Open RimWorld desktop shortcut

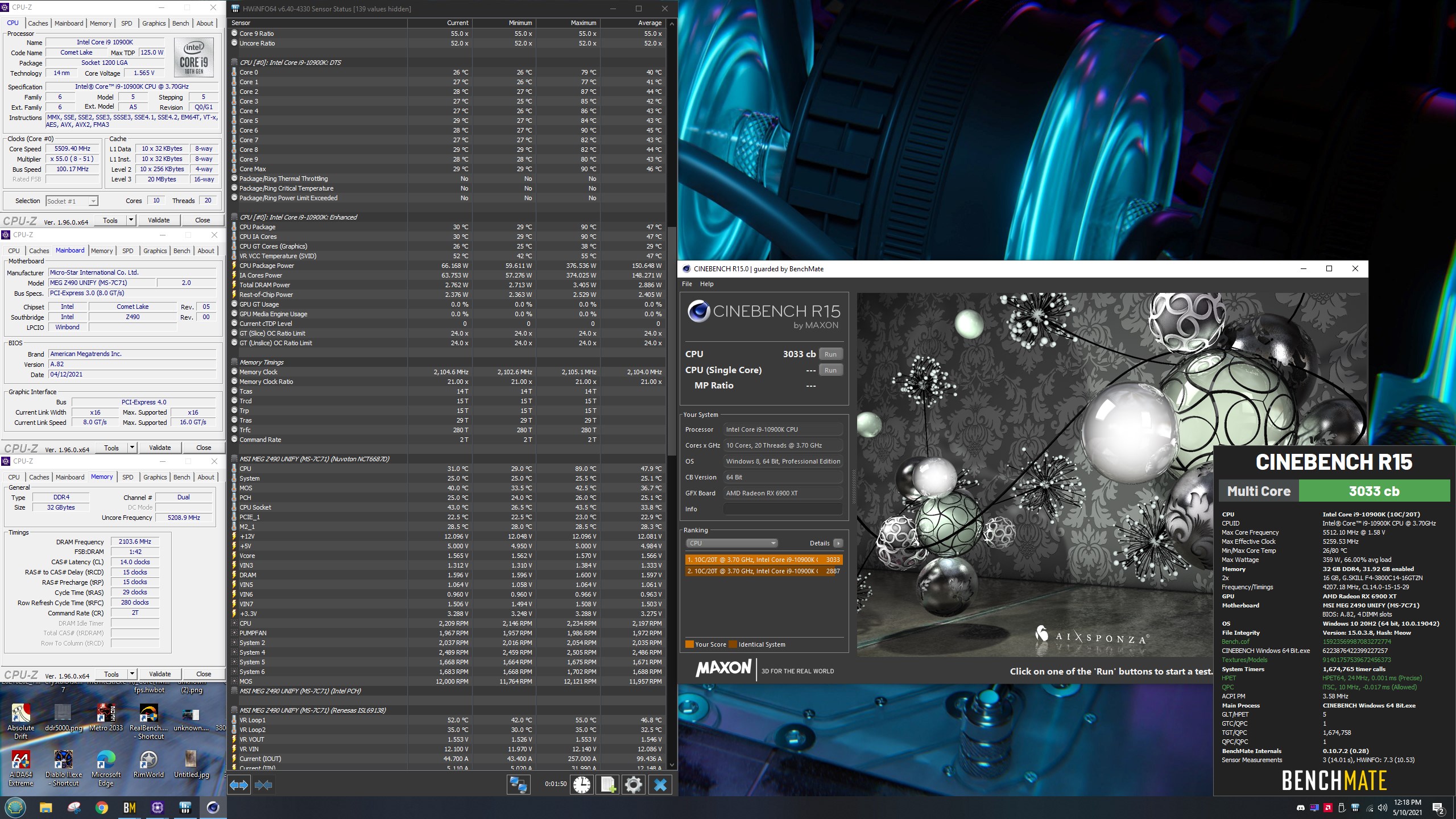(148, 764)
